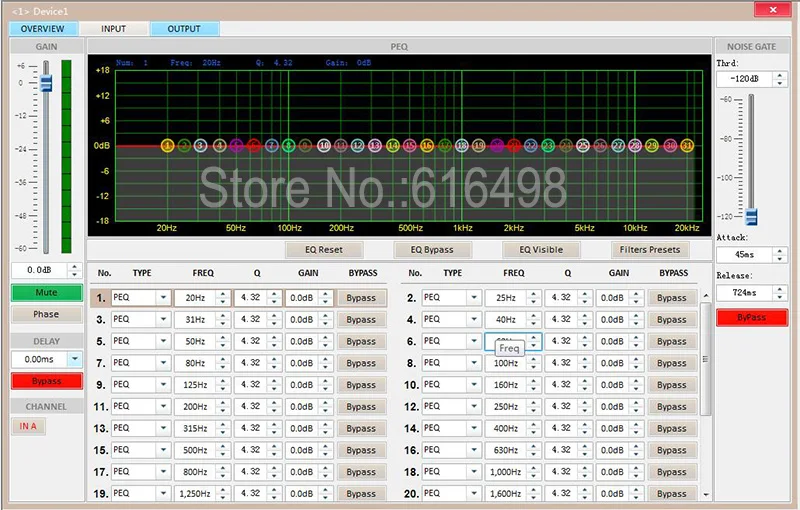Screen dimensions: 800x510
Task: Select EQ band node 1 on graph
Action: coord(167,146)
